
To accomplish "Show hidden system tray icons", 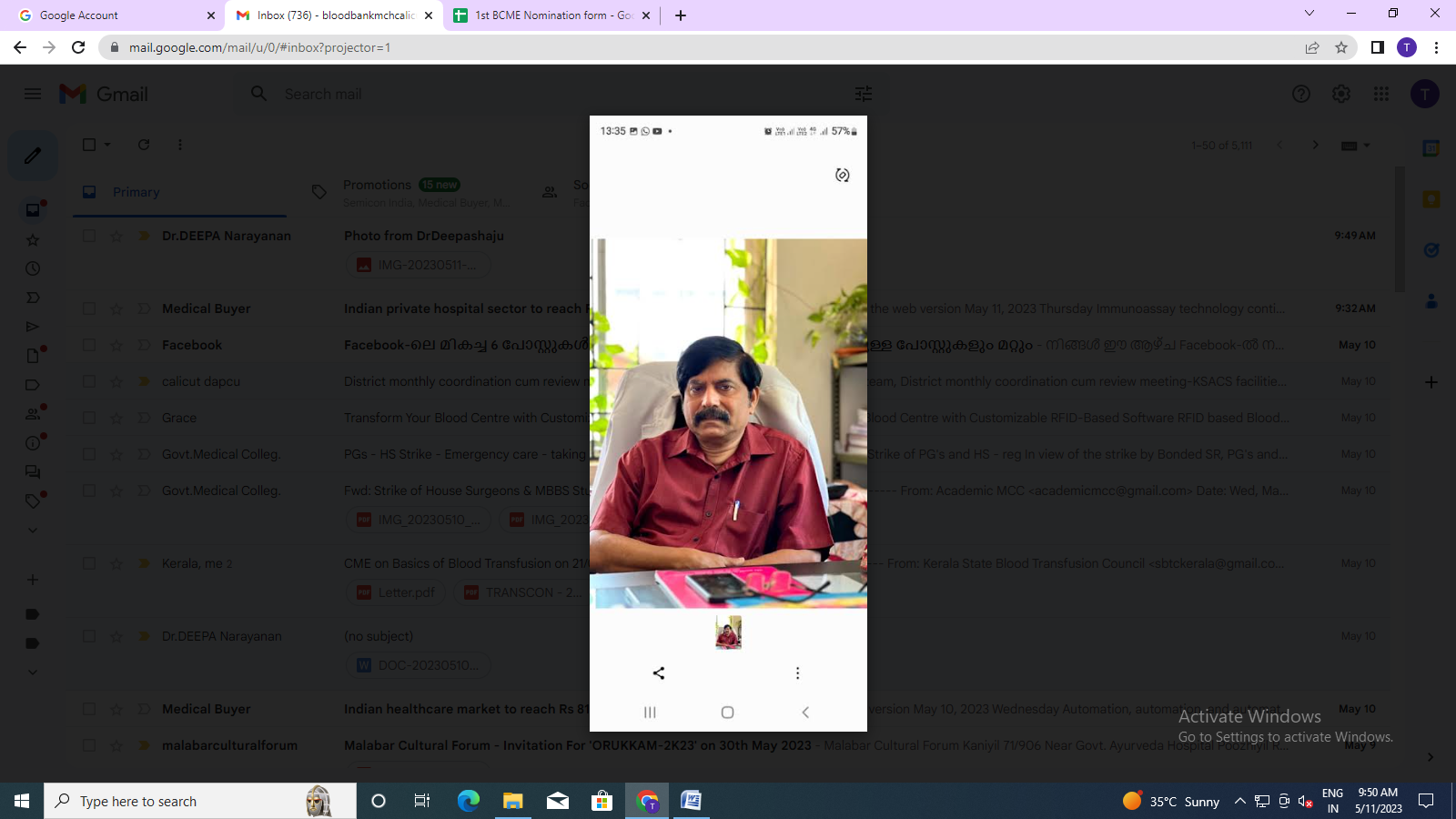I will pos(1239,801).
